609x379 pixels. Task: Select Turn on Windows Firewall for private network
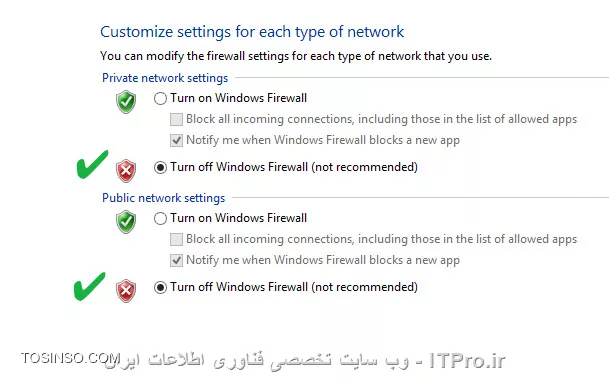tap(160, 98)
